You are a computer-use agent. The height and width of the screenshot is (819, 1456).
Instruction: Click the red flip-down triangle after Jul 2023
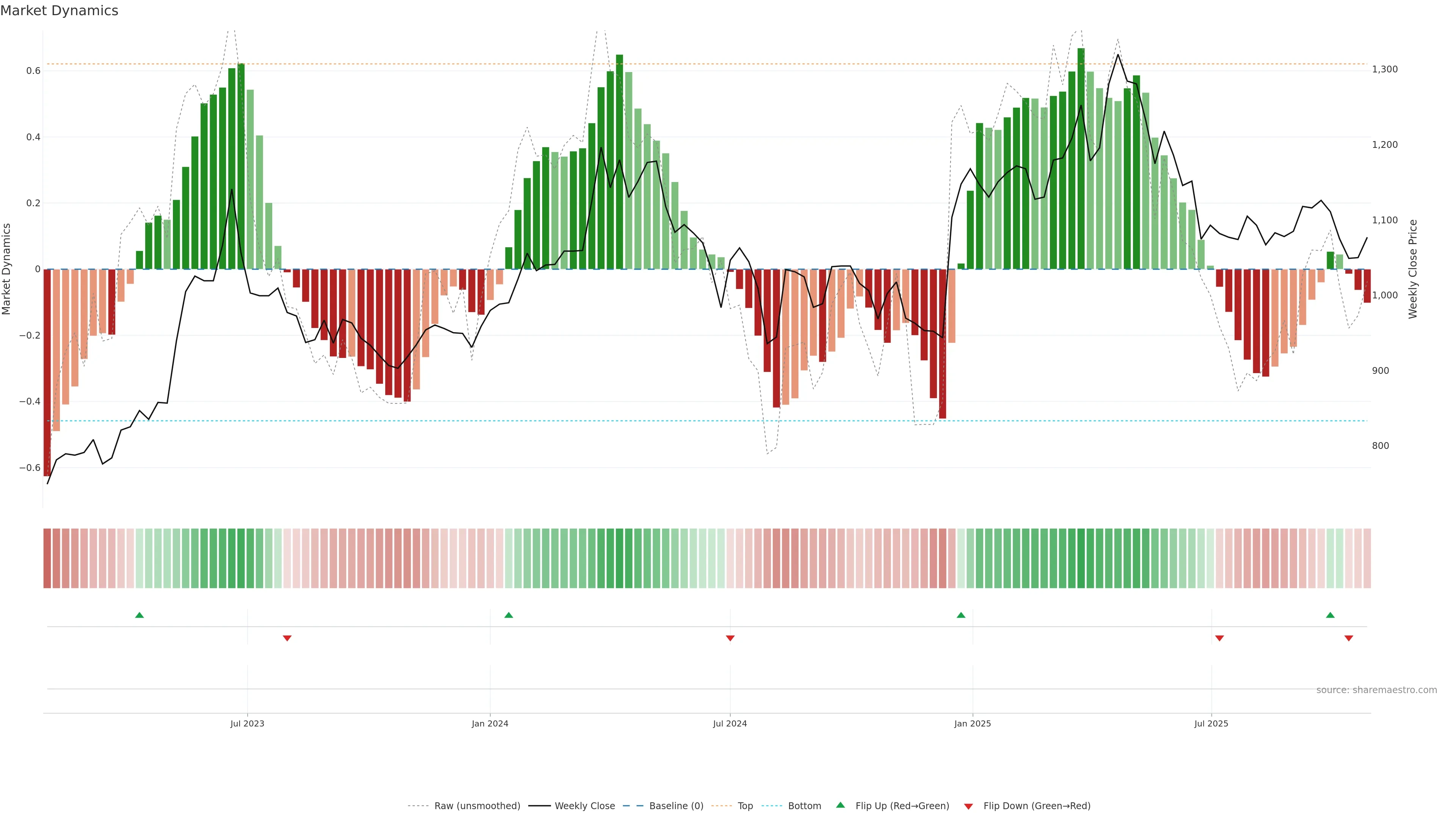click(287, 638)
